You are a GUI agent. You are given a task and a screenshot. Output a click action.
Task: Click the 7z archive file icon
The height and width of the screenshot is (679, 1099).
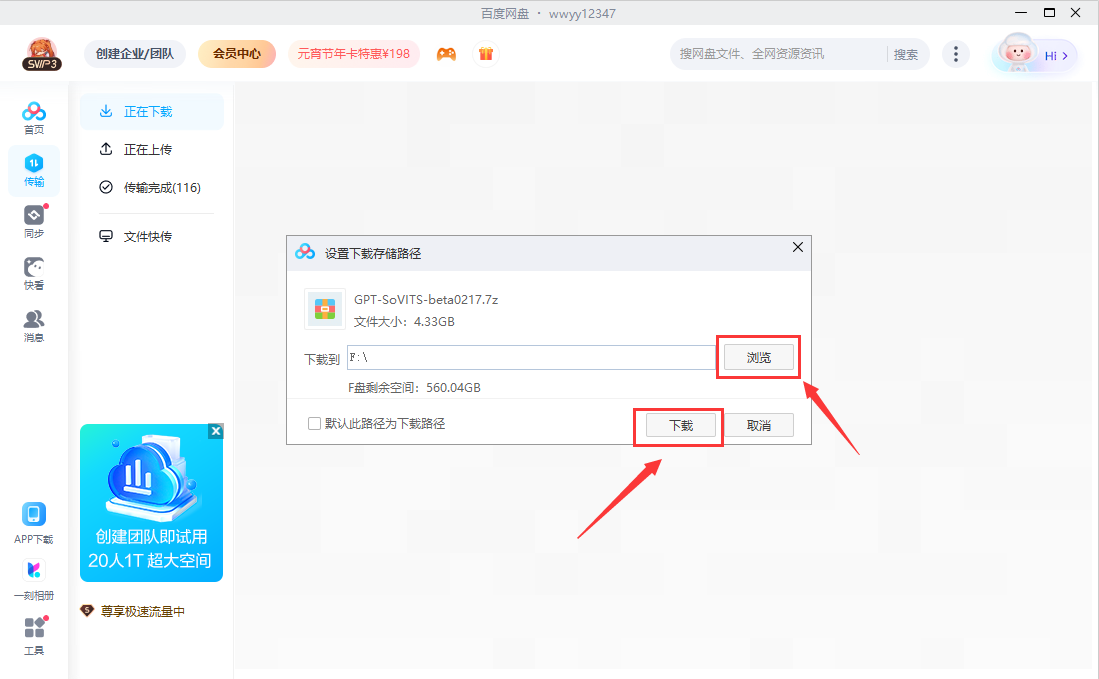click(x=325, y=309)
